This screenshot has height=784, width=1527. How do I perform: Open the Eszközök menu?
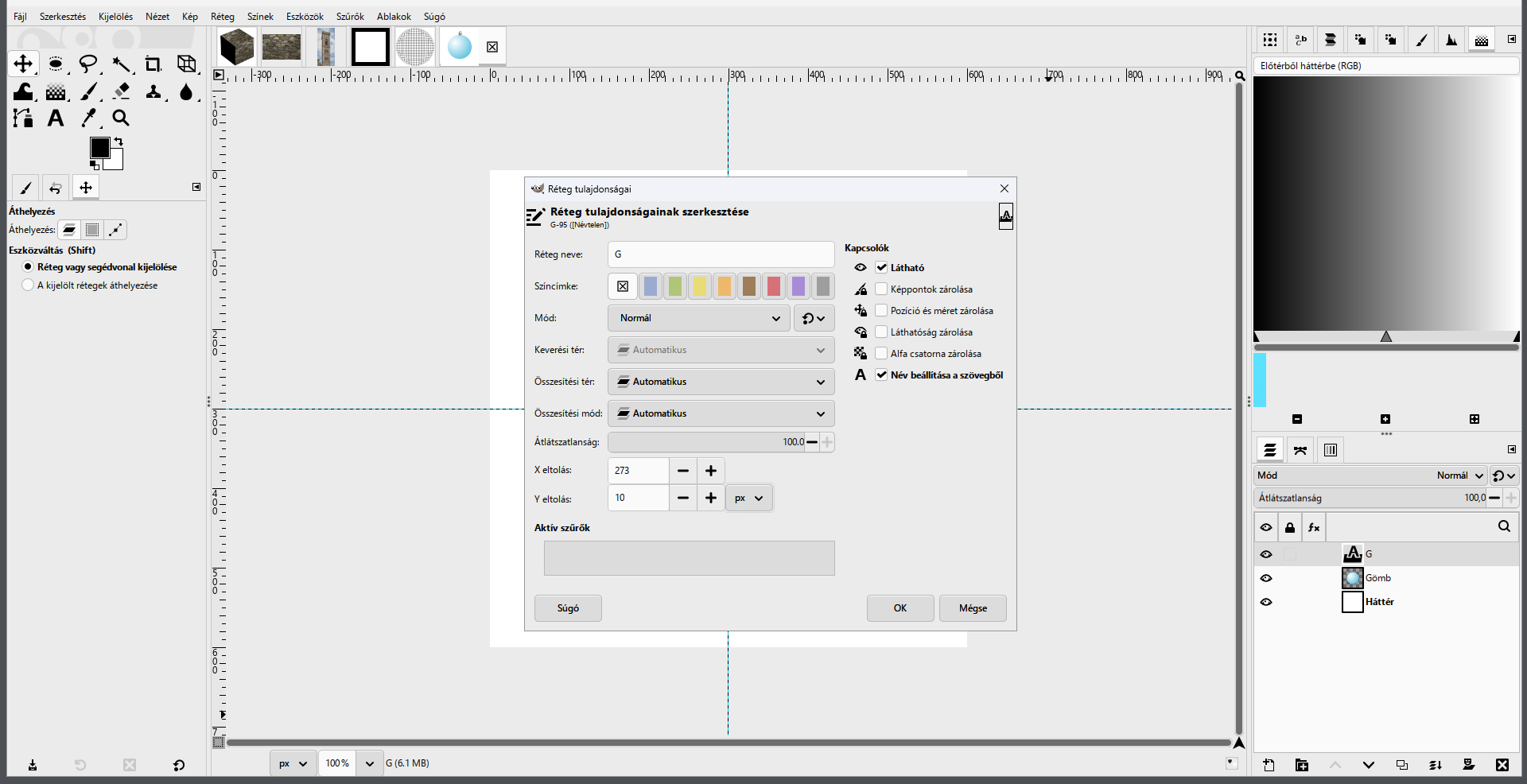coord(305,17)
